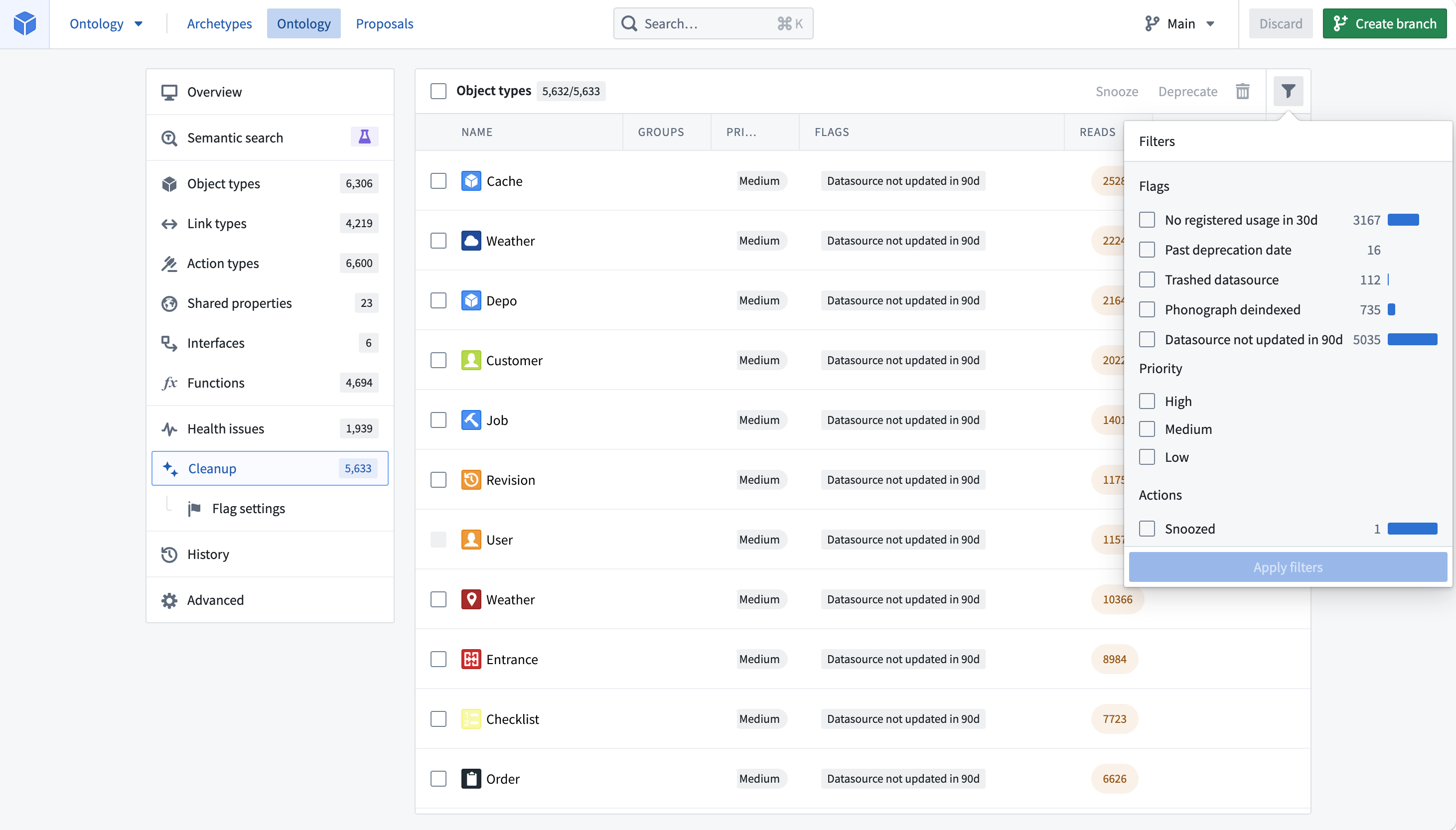Open the Ontology dropdown in top bar

(x=106, y=23)
